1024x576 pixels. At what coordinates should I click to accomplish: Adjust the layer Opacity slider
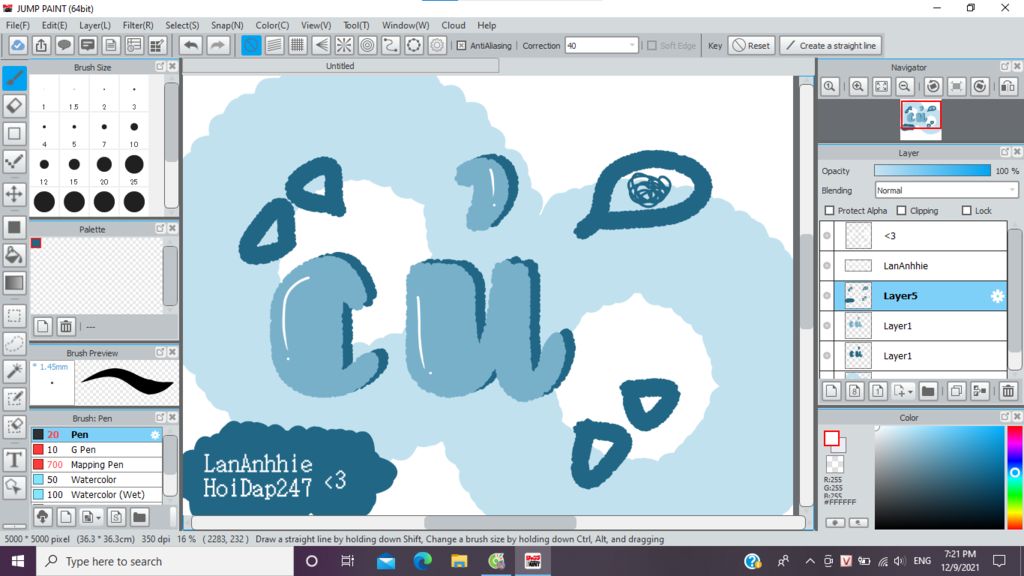pyautogui.click(x=932, y=170)
